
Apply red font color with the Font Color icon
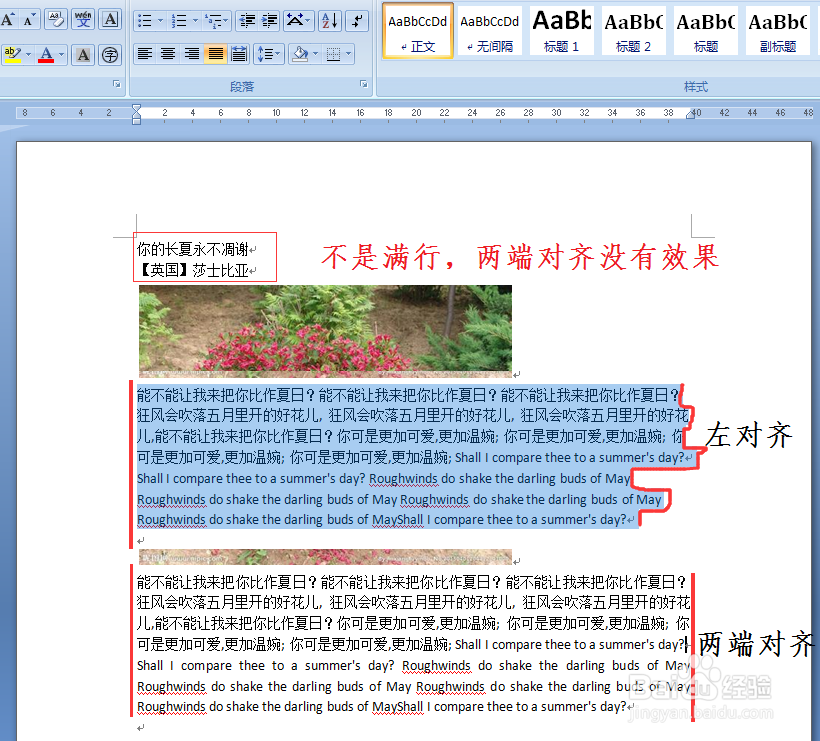point(44,52)
